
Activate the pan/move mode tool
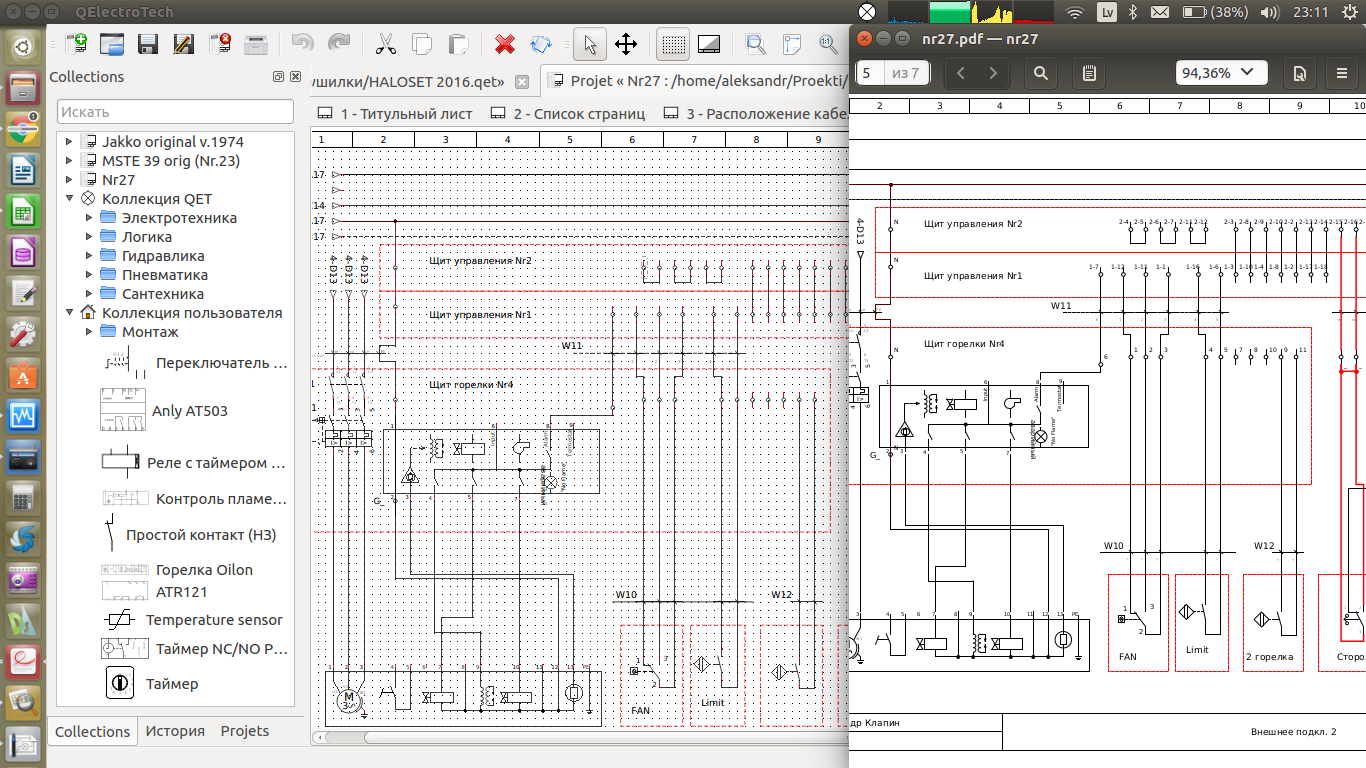click(625, 44)
